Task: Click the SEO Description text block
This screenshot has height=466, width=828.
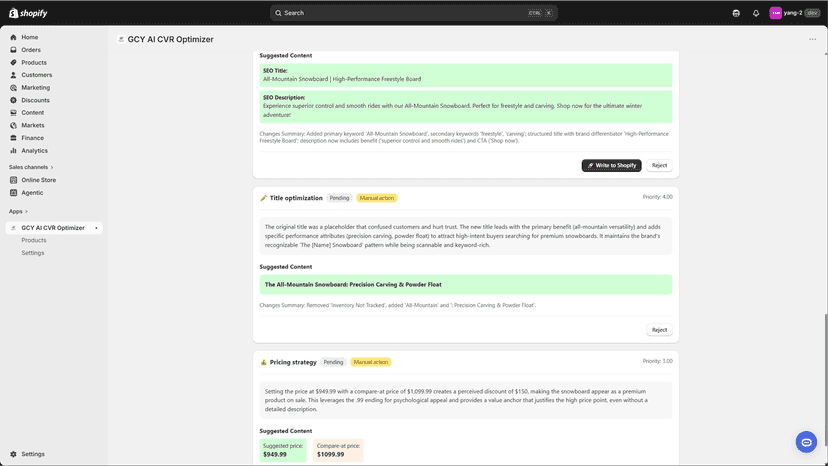Action: point(466,106)
